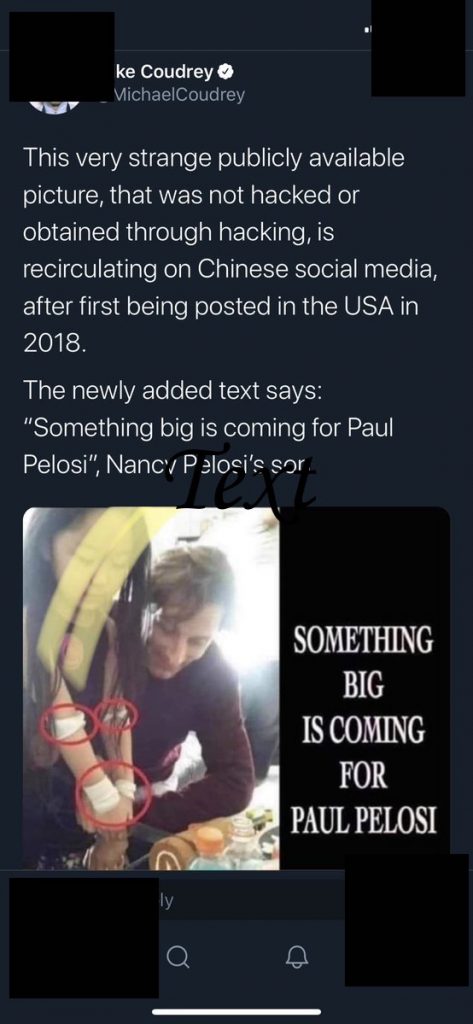The image size is (473, 1024).
Task: Tap the red circle on the upper arm bandage
Action: 69,724
